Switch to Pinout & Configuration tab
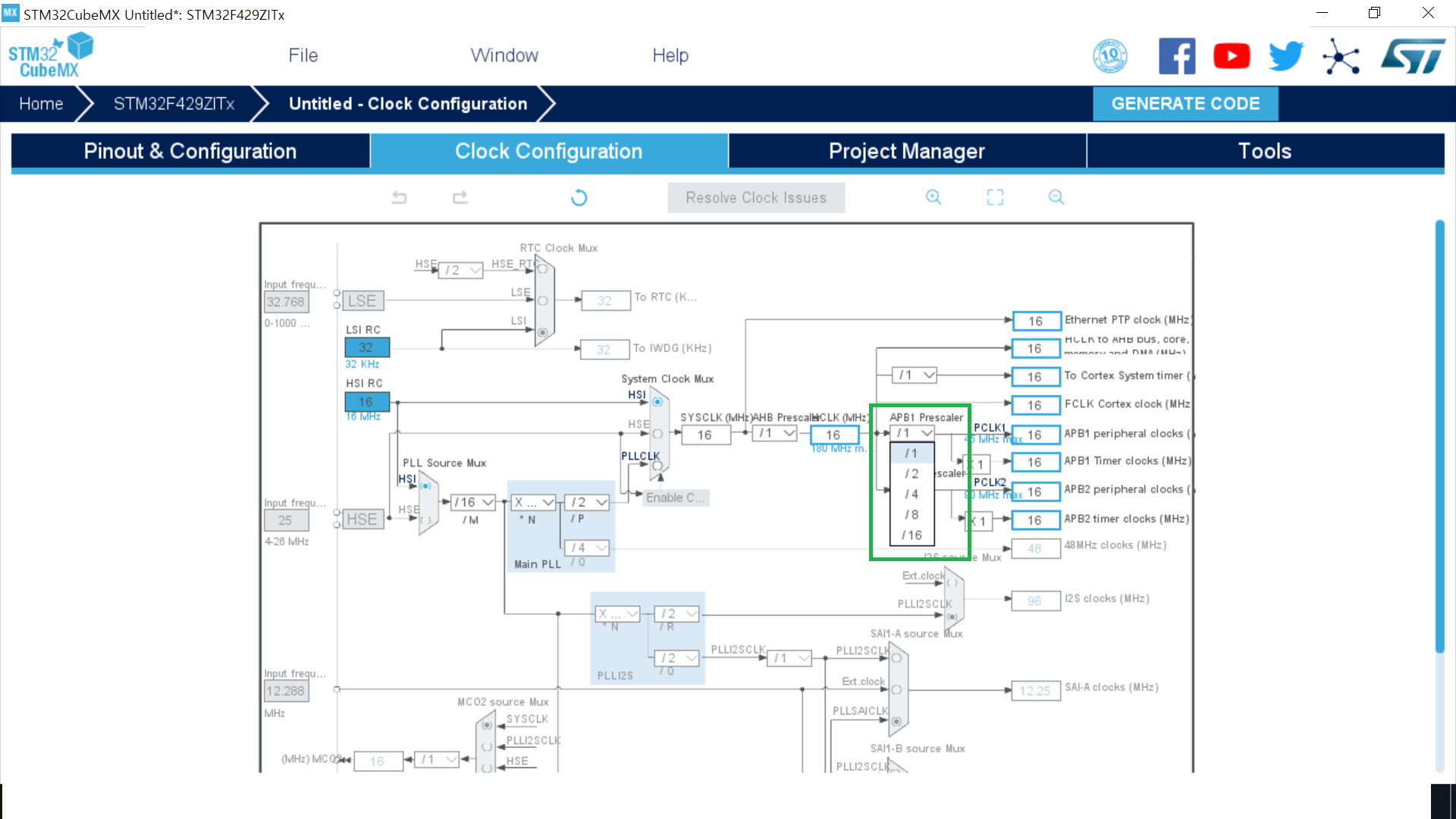 click(x=190, y=151)
